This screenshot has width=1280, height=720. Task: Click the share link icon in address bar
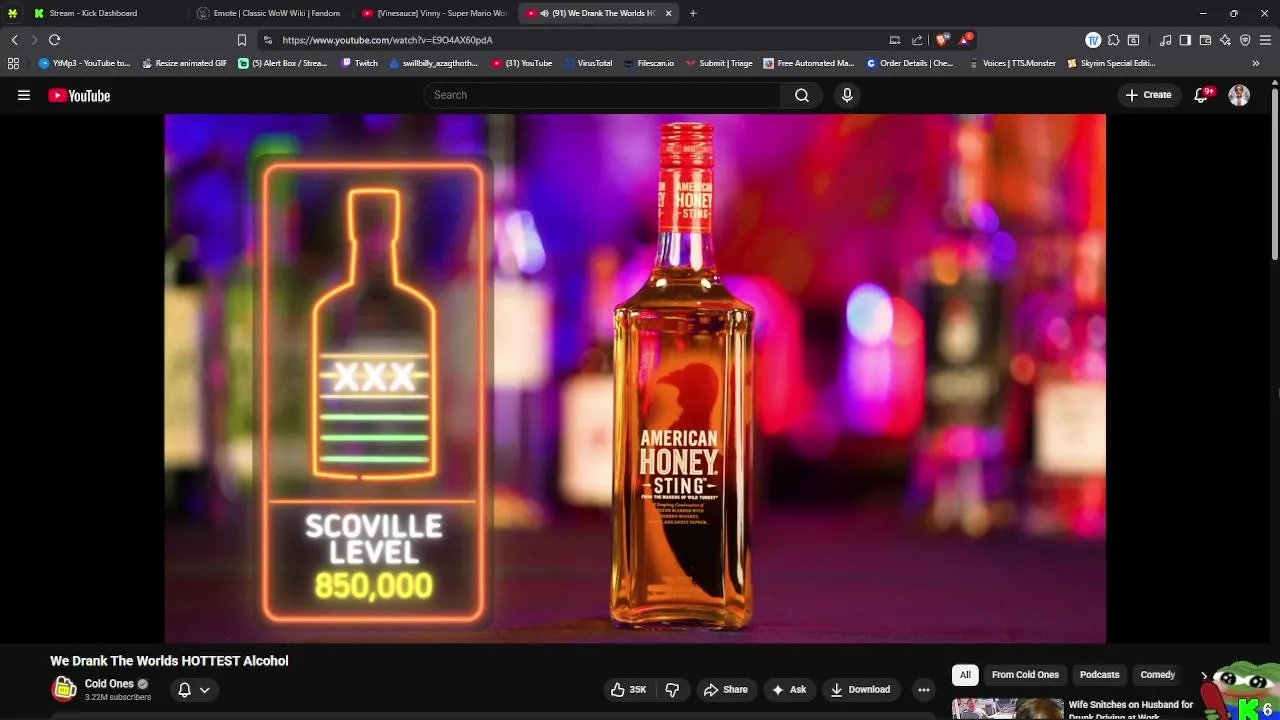(917, 40)
